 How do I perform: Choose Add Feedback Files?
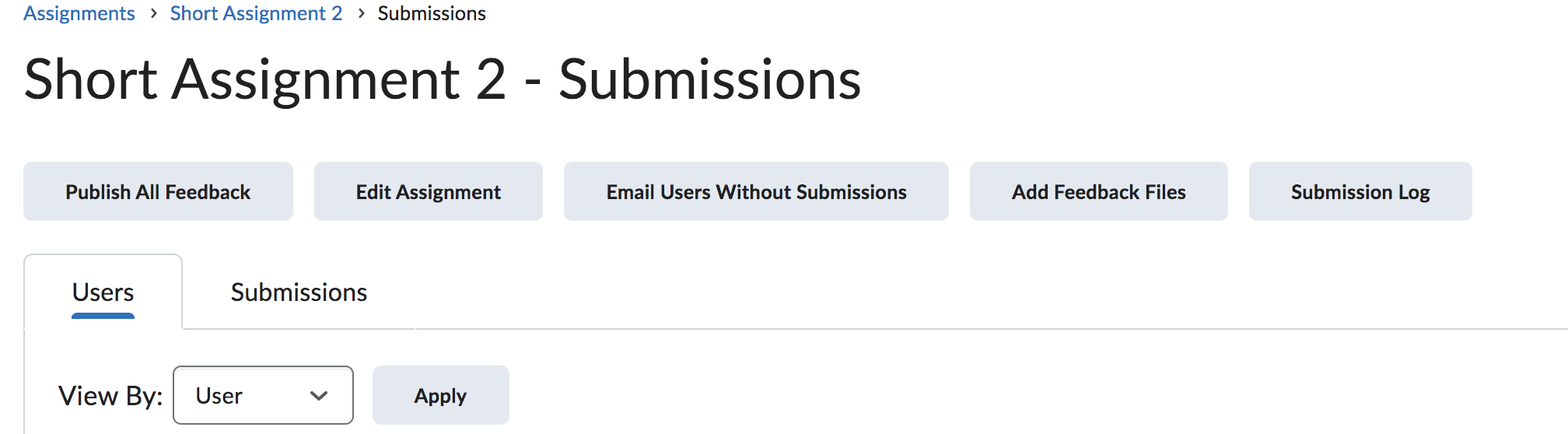(x=1098, y=192)
